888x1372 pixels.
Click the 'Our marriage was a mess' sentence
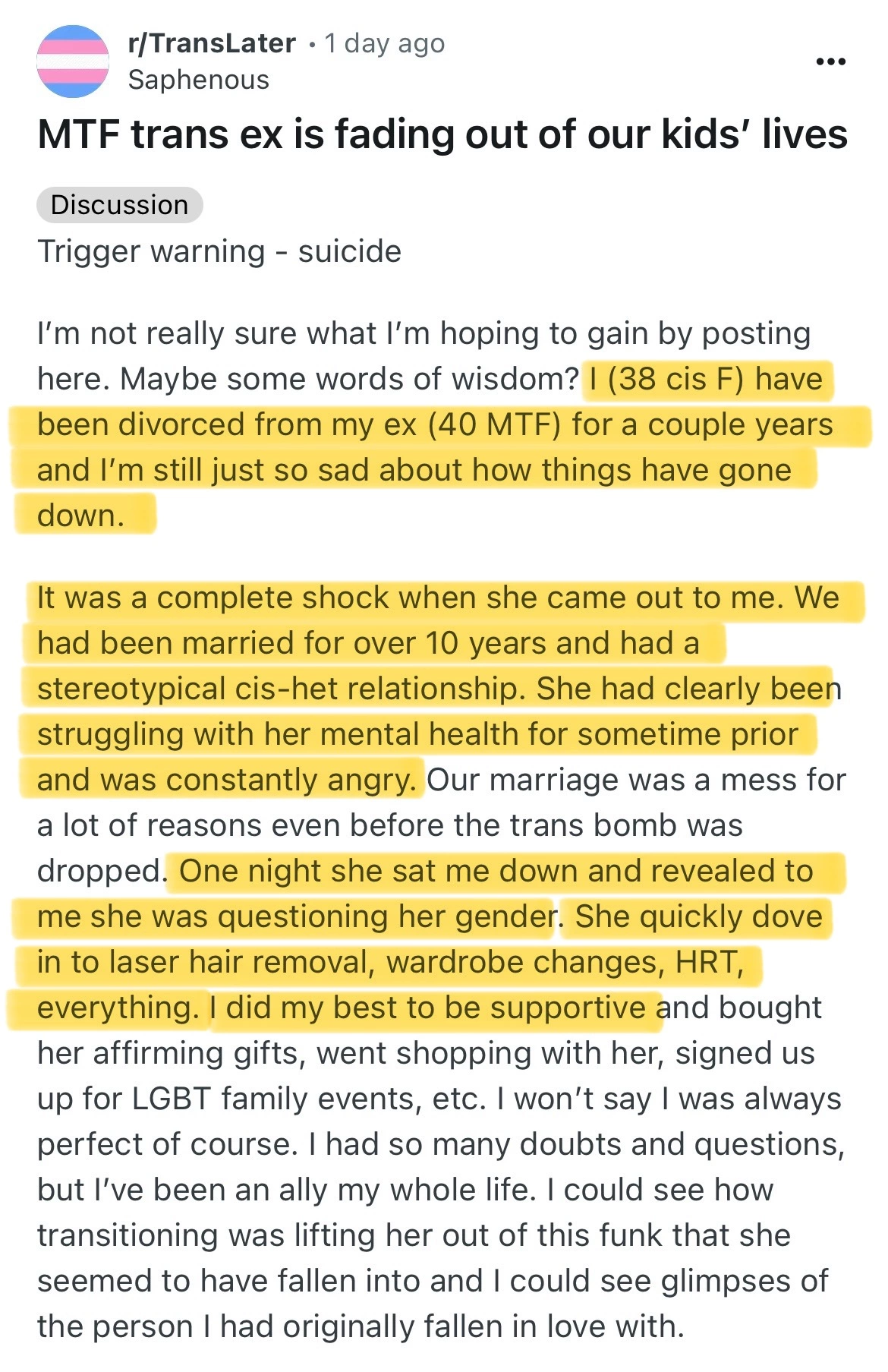click(636, 780)
